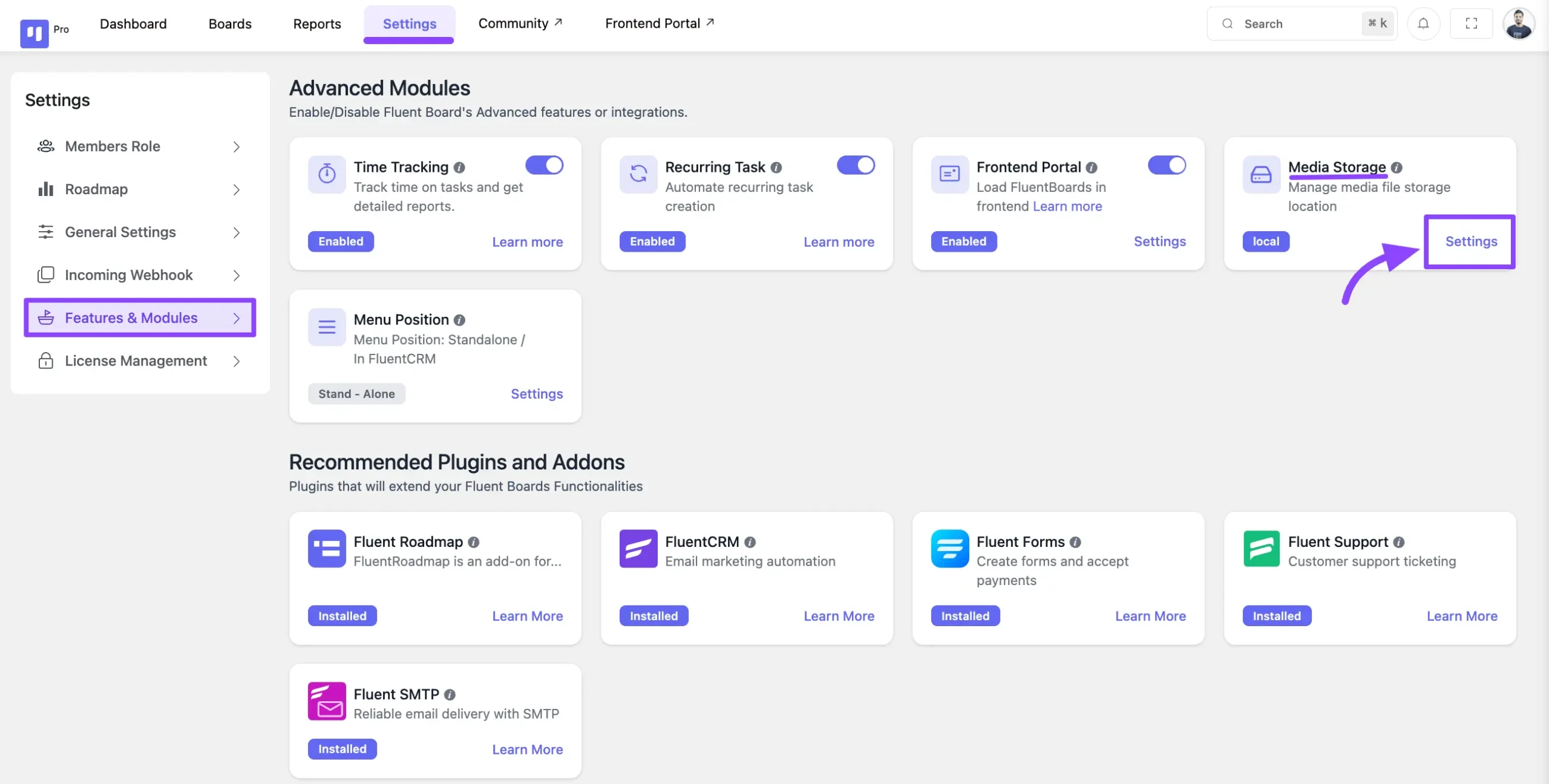Show info tooltip for Frontend Portal module
Viewport: 1549px width, 784px height.
[x=1091, y=168]
